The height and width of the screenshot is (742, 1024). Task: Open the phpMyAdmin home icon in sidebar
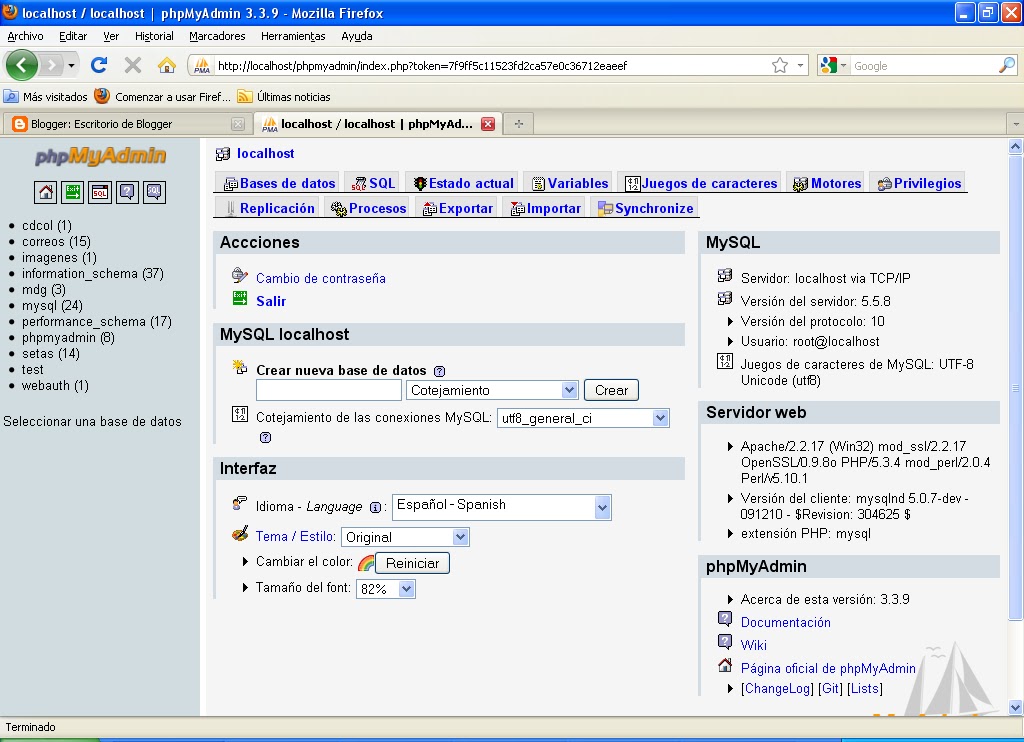pyautogui.click(x=46, y=192)
